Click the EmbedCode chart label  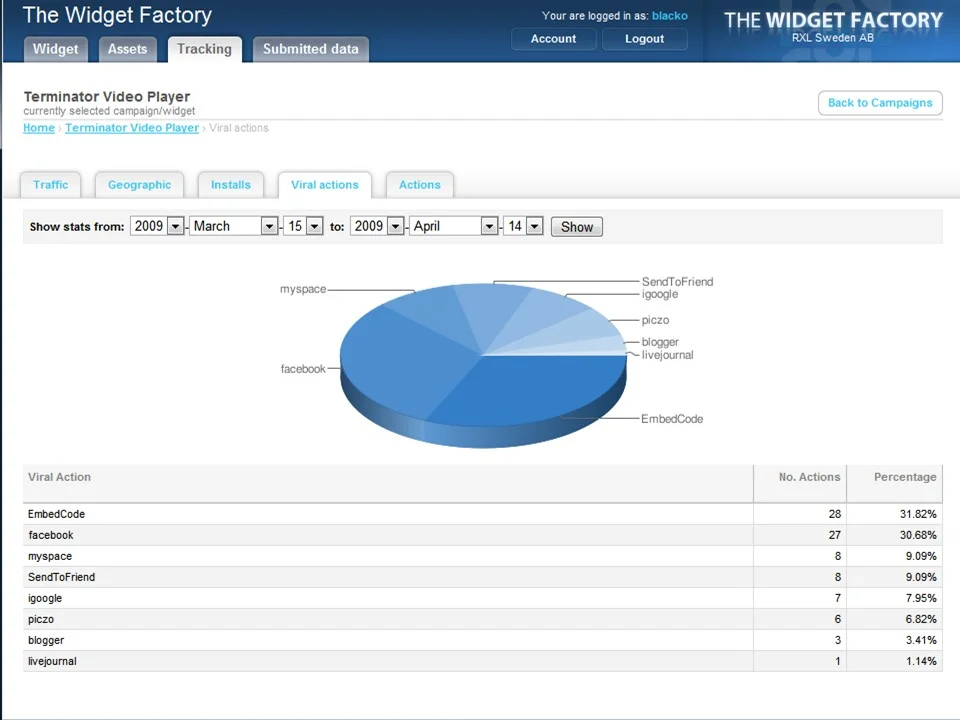coord(672,419)
